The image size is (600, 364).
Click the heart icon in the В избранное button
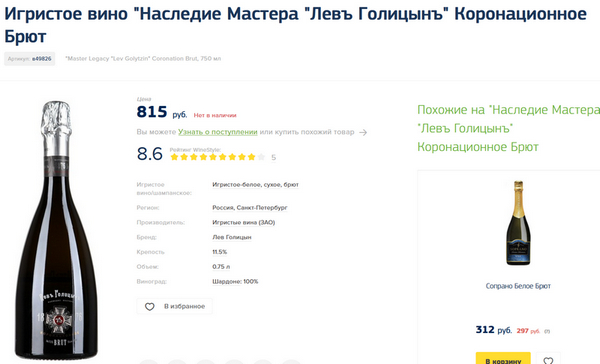coord(150,307)
